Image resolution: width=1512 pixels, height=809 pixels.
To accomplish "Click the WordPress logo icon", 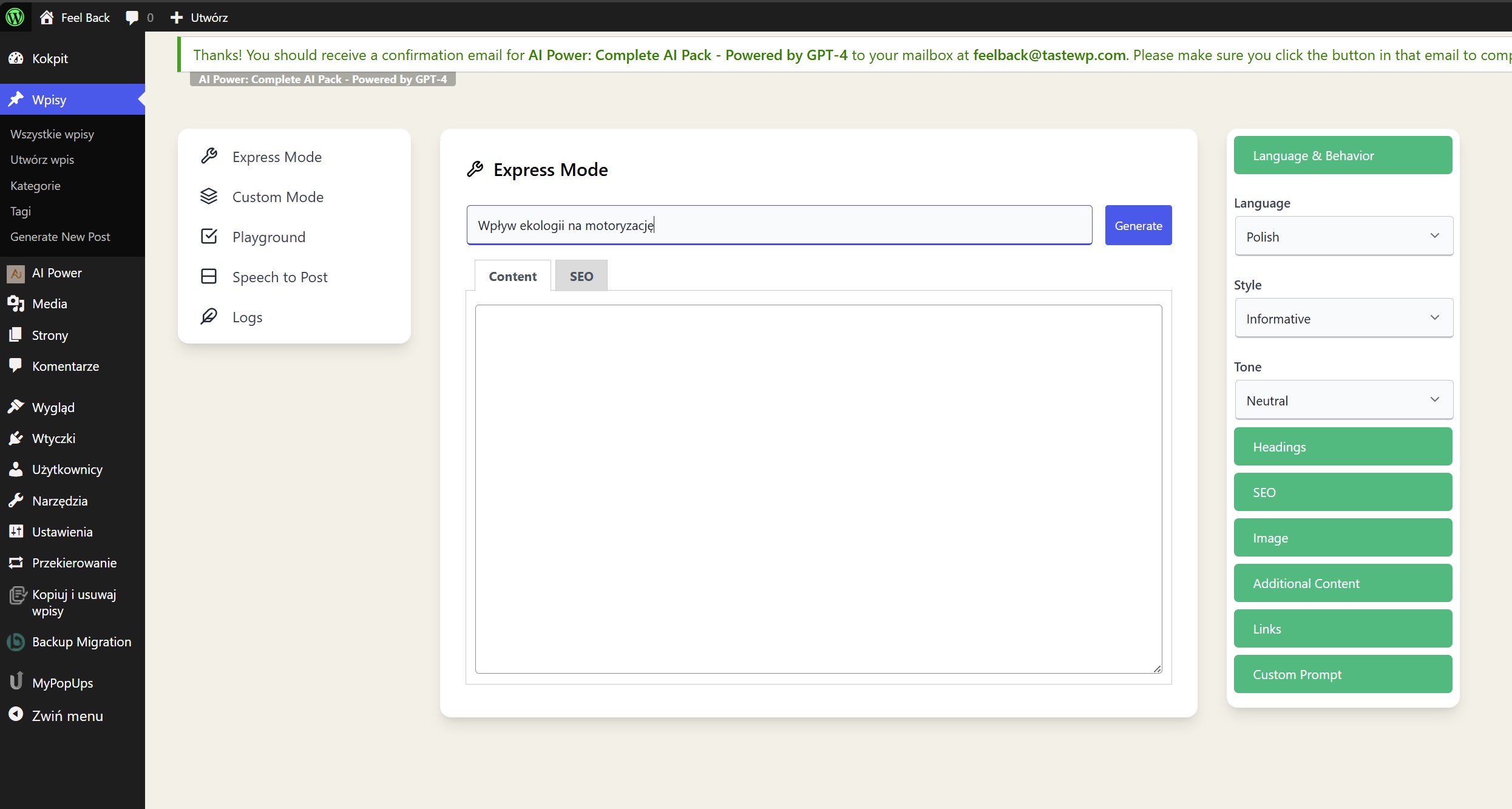I will pyautogui.click(x=15, y=17).
